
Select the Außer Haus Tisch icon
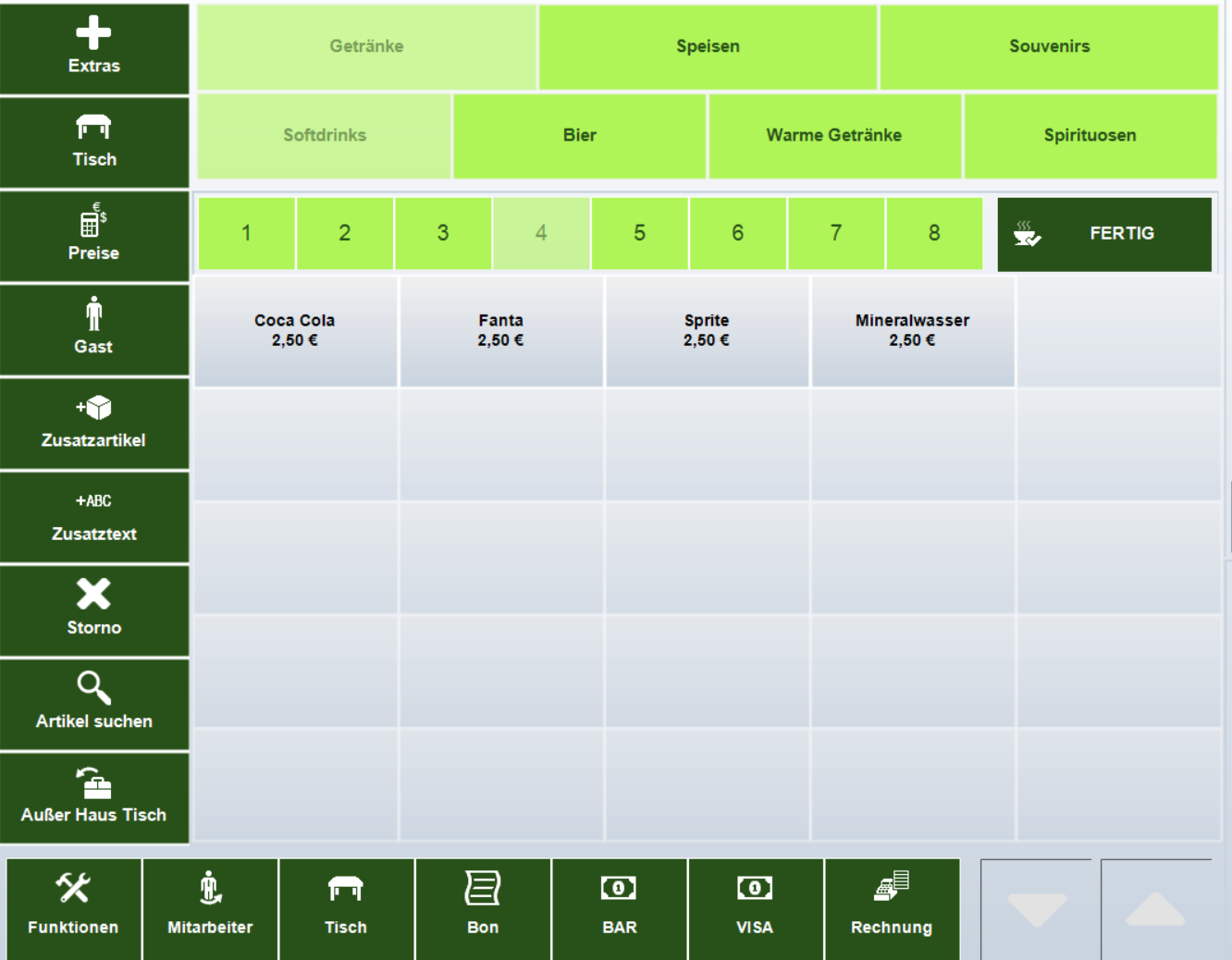click(94, 798)
